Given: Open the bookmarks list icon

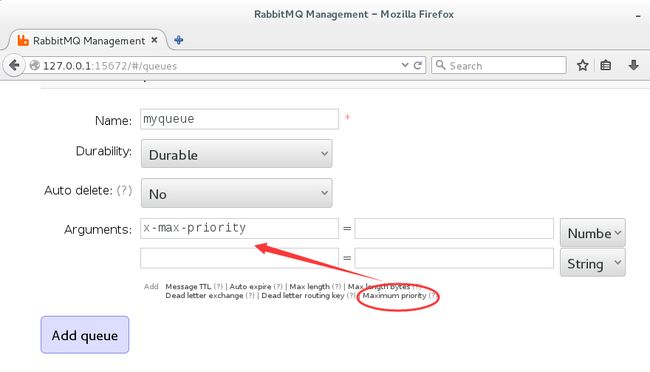Looking at the screenshot, I should [x=606, y=65].
